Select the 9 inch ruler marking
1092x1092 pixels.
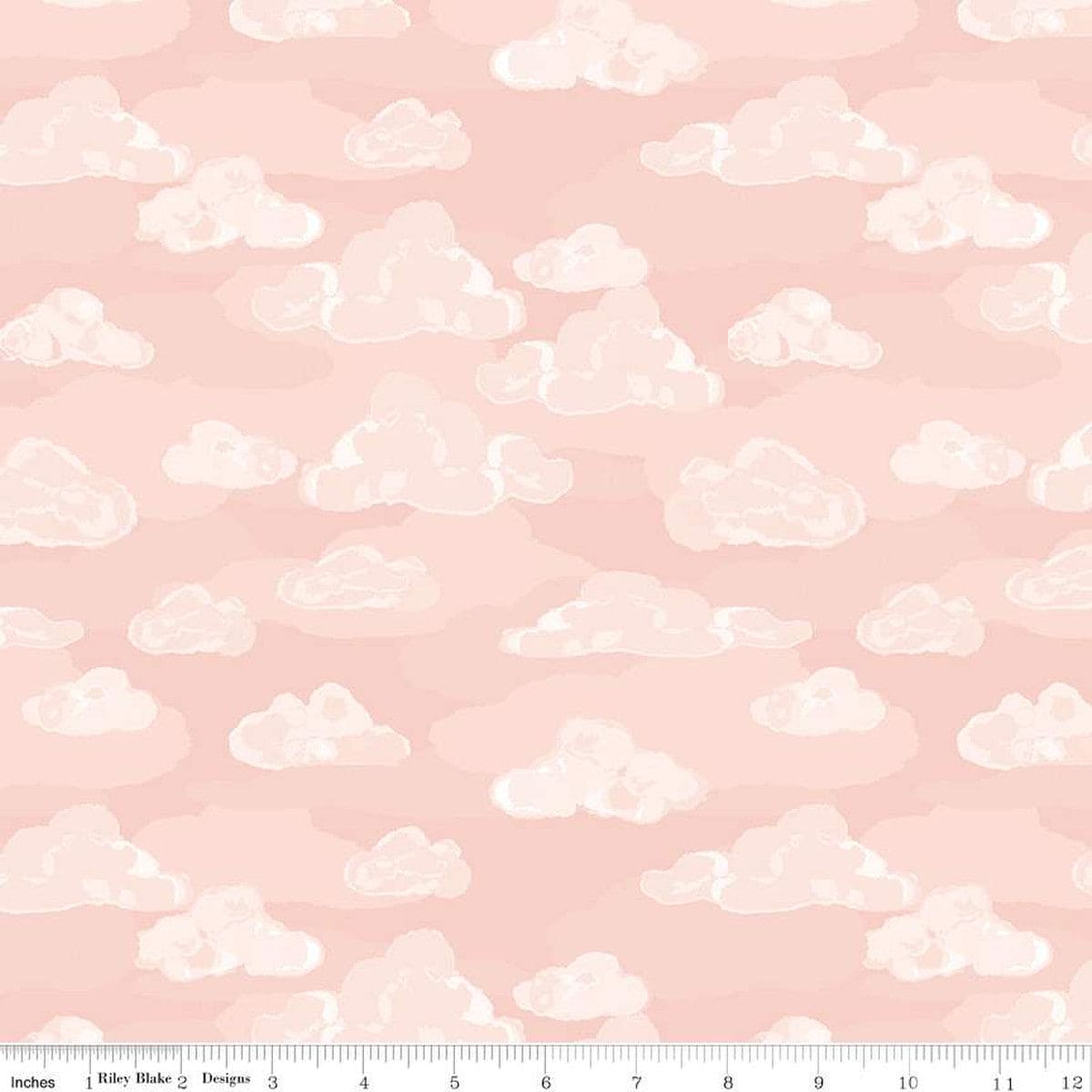[818, 1082]
